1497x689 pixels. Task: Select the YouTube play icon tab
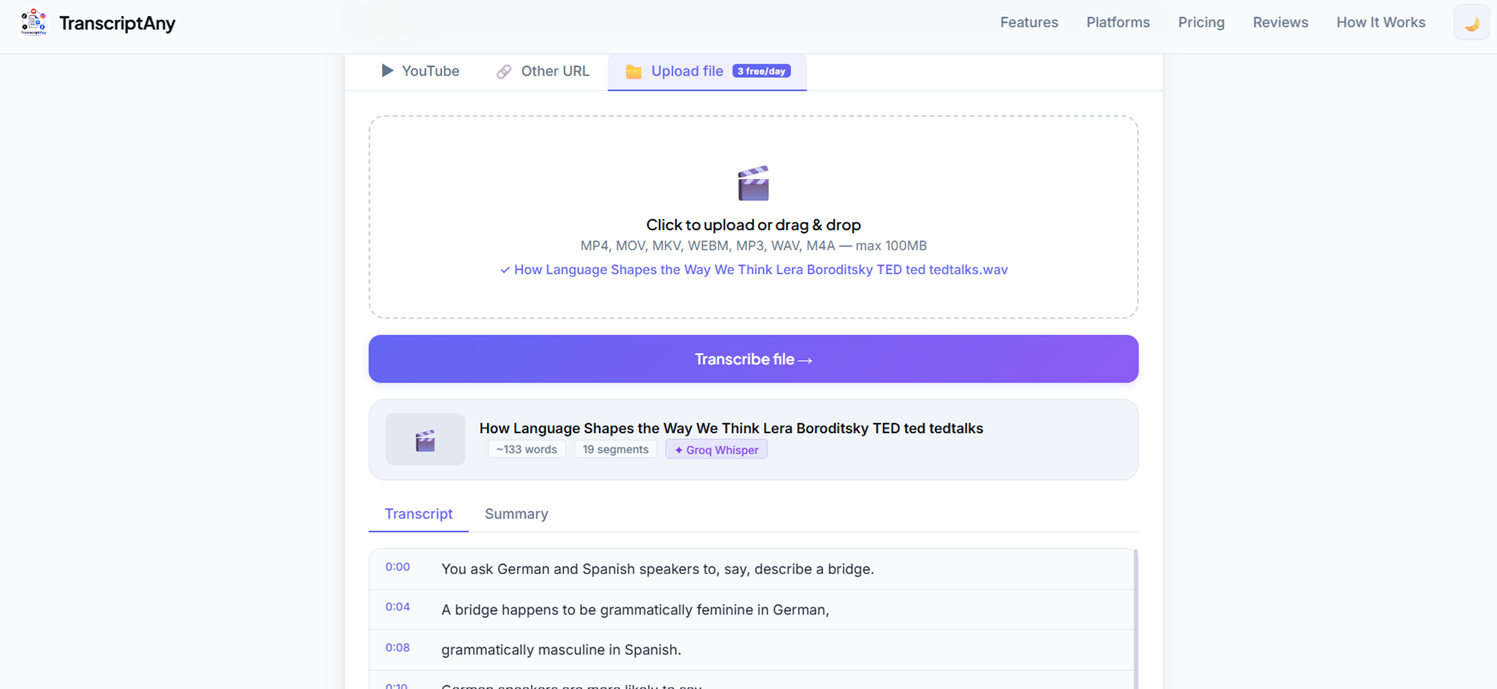(387, 71)
